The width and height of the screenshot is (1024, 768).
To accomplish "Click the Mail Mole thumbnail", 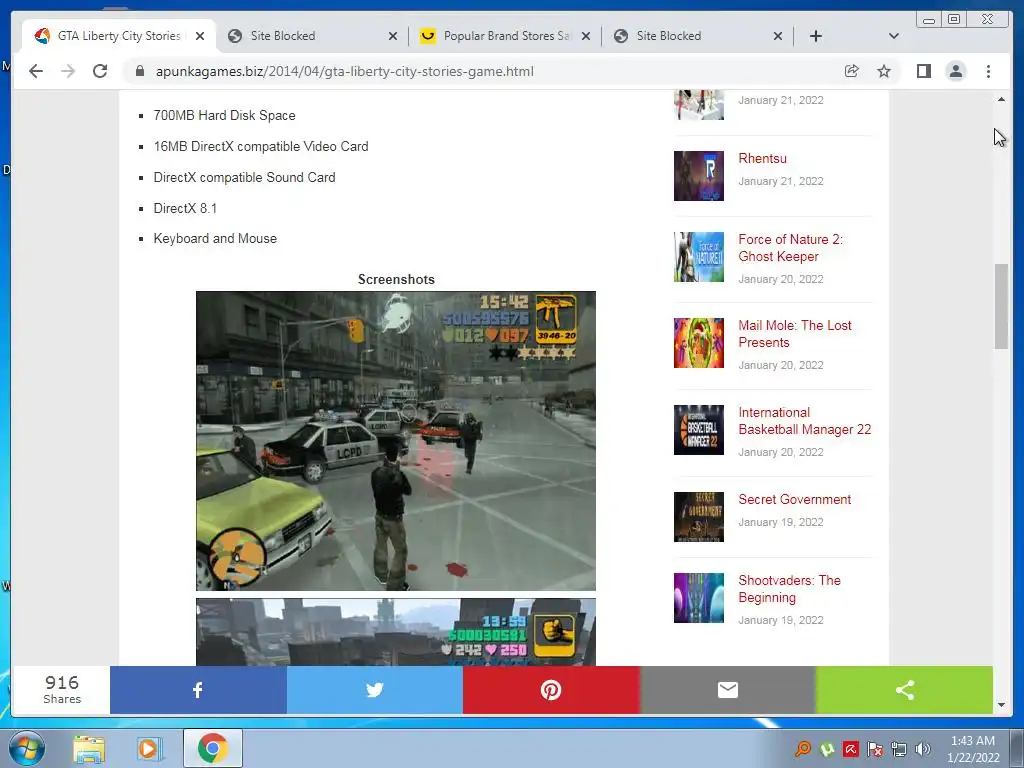I will tap(699, 343).
